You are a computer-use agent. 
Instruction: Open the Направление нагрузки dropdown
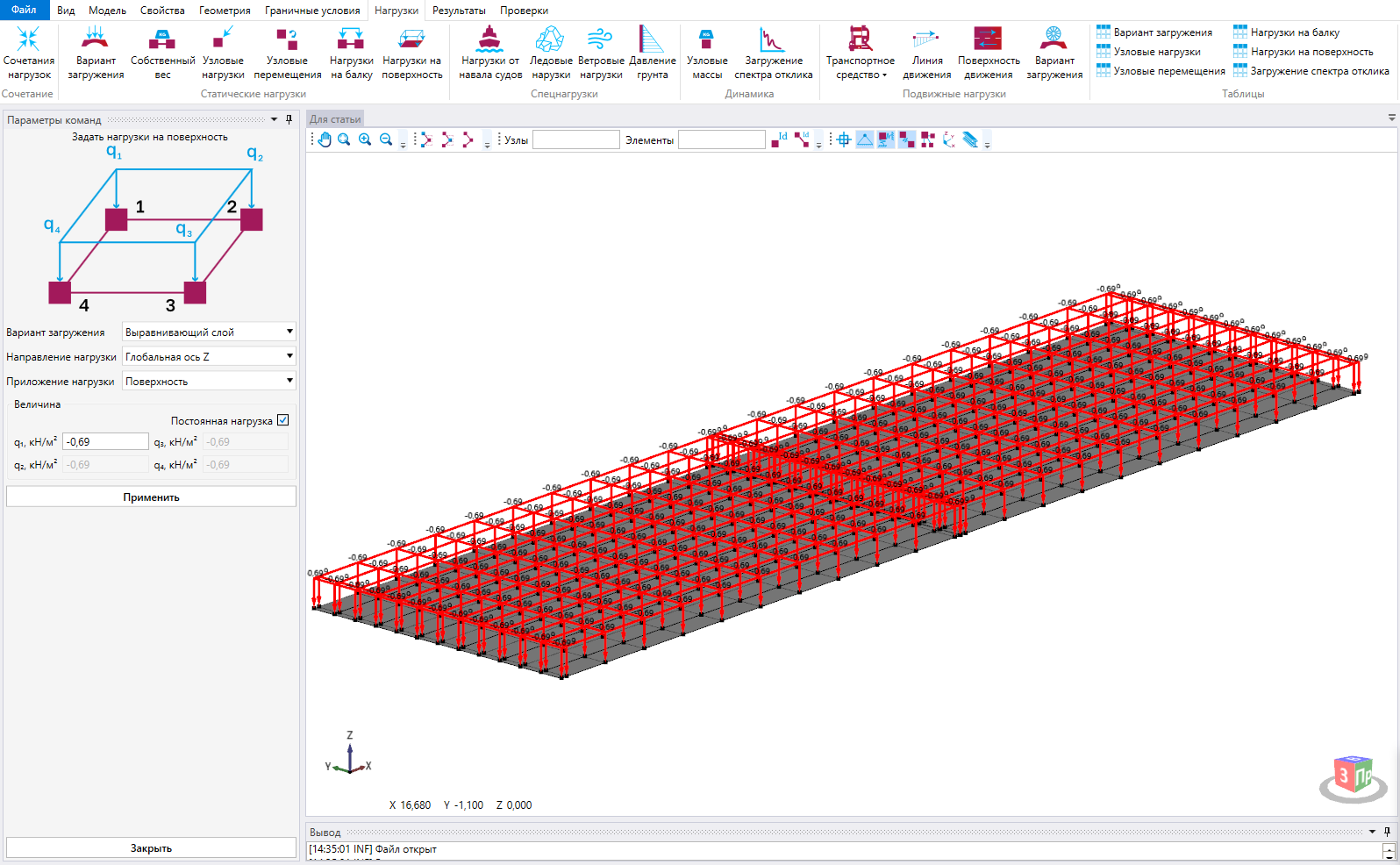[210, 356]
